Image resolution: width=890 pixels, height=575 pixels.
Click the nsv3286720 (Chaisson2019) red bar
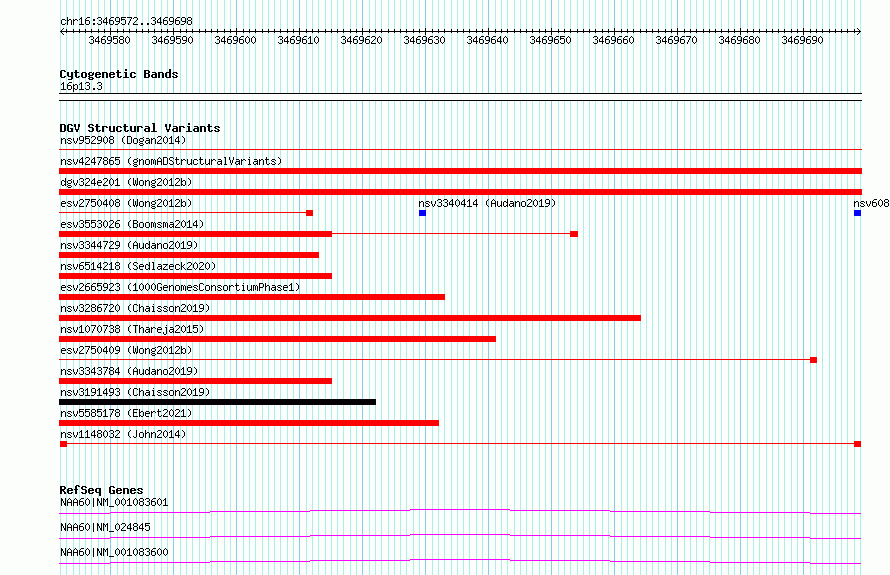coord(350,318)
